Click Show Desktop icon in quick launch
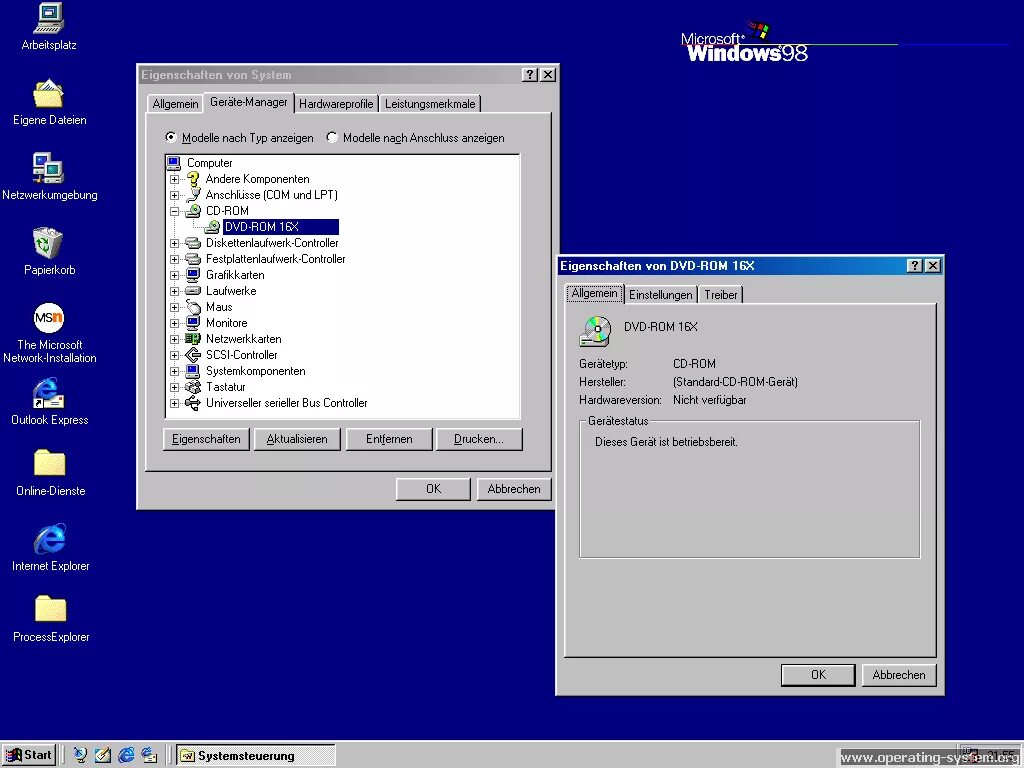This screenshot has width=1024, height=768. (x=103, y=755)
